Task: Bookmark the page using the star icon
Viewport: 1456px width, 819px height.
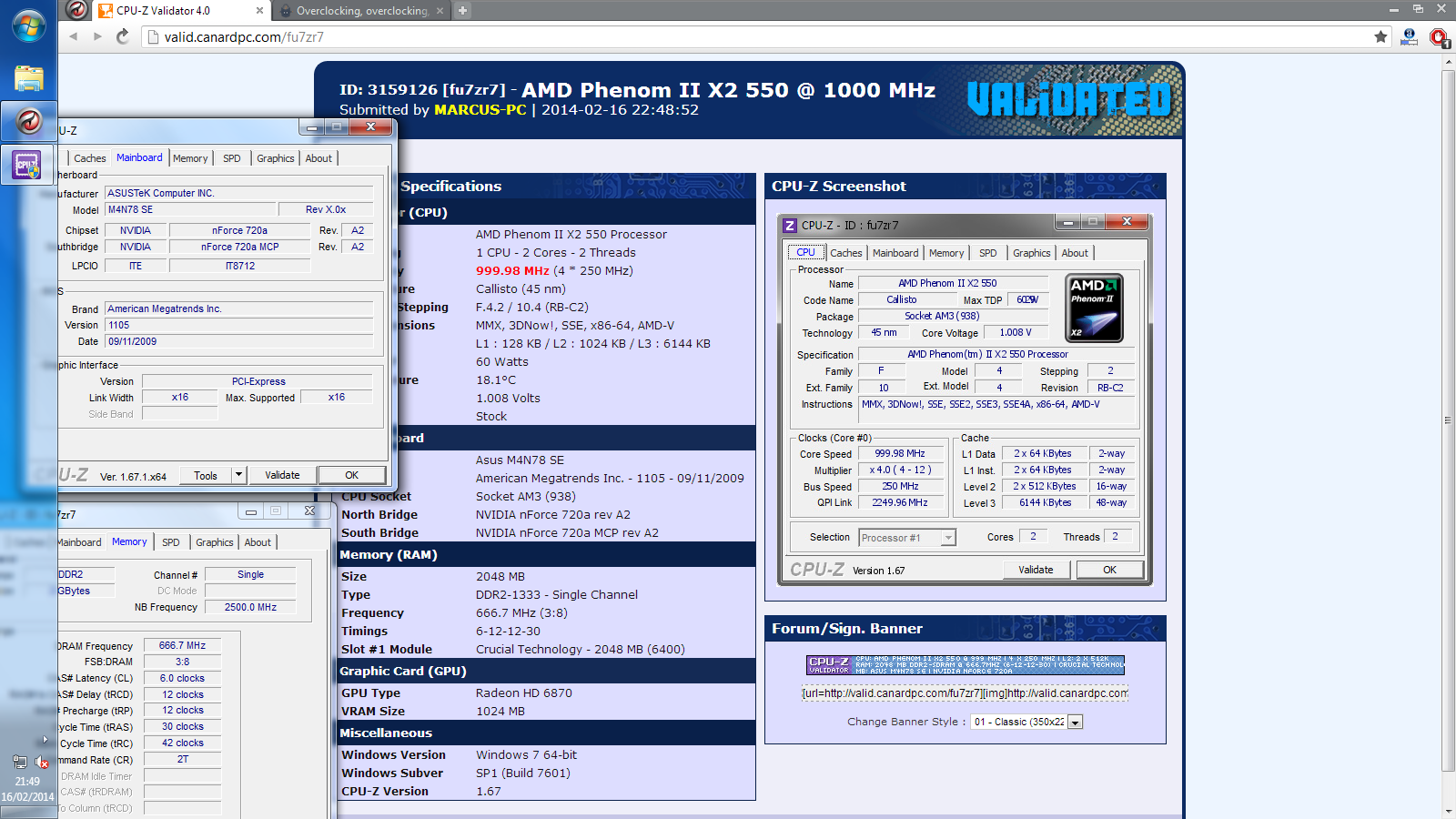Action: coord(1380,36)
